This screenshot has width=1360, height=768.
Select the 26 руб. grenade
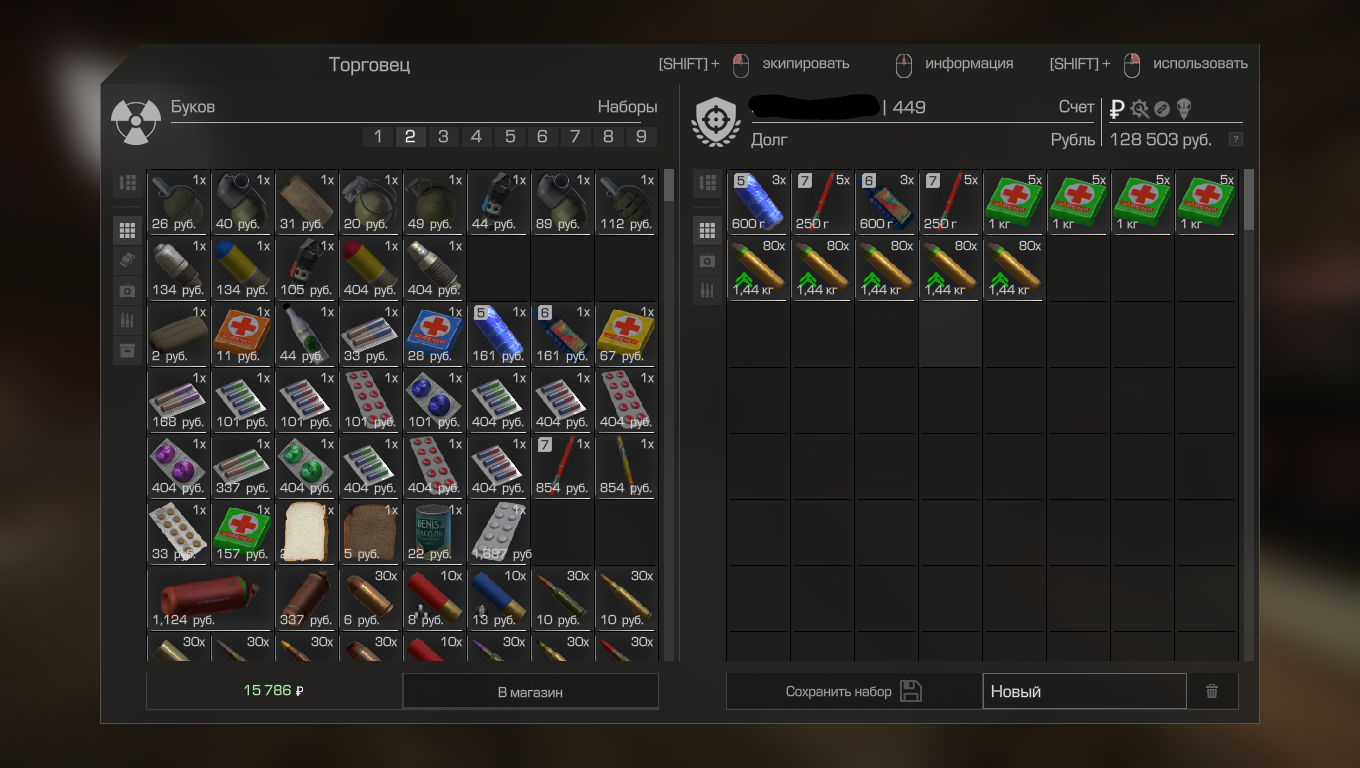click(179, 203)
